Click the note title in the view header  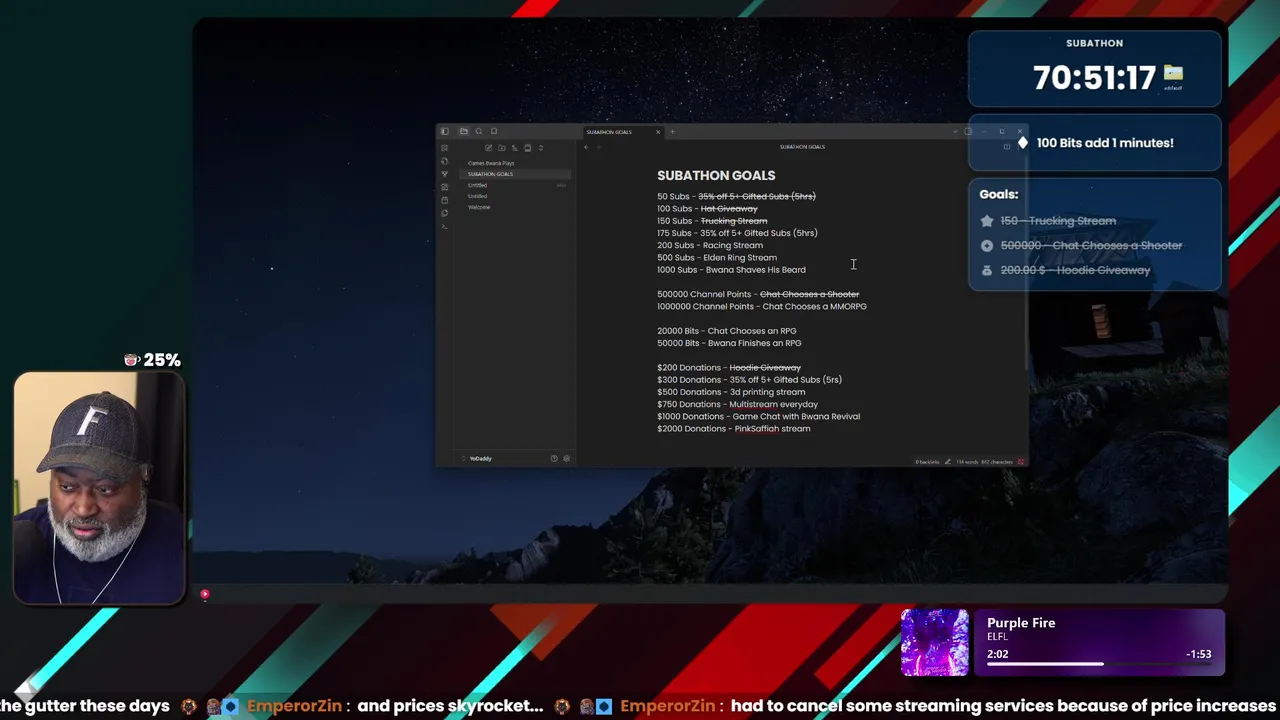[x=802, y=147]
